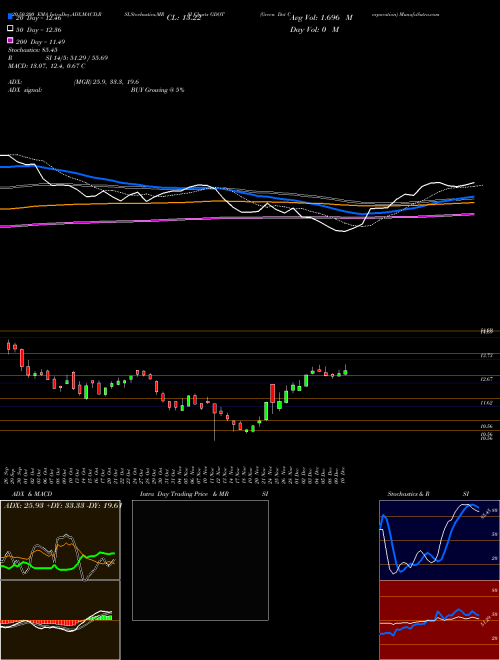Click the 11.62 price axis label
This screenshot has width=500, height=660.
click(487, 403)
